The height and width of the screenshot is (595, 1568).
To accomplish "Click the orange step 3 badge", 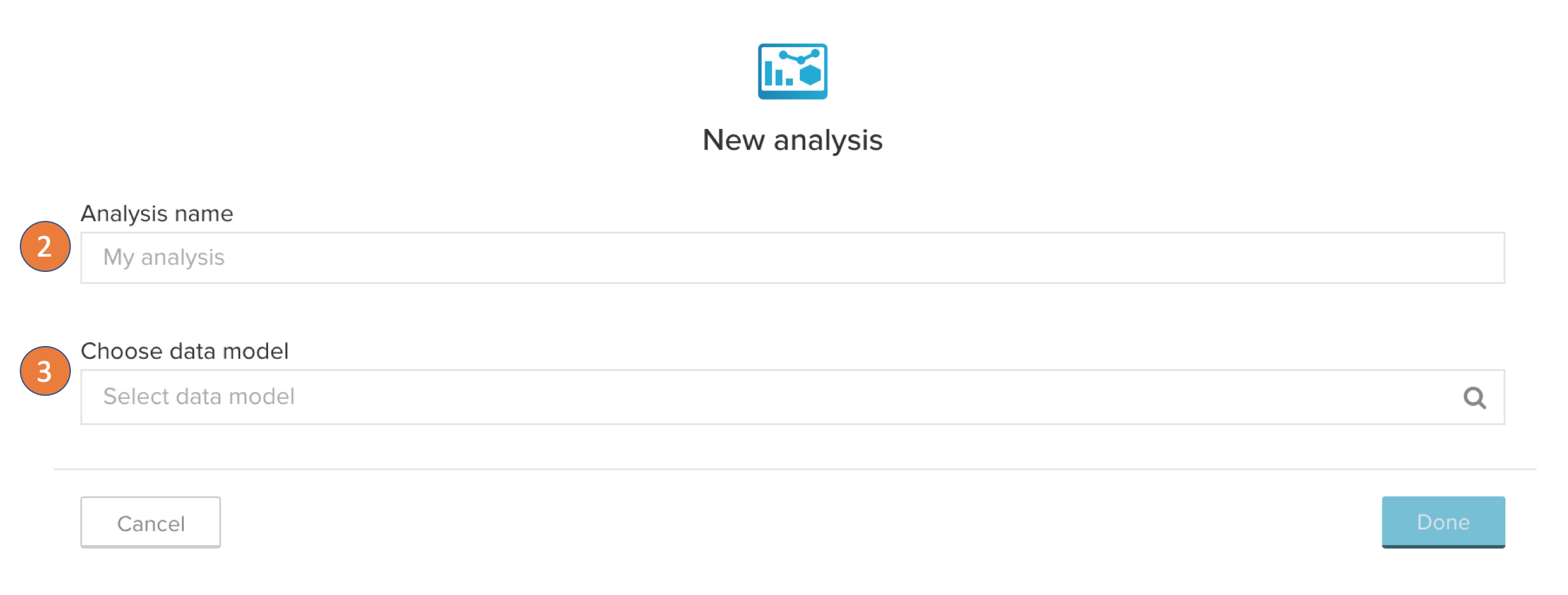I will (x=45, y=371).
